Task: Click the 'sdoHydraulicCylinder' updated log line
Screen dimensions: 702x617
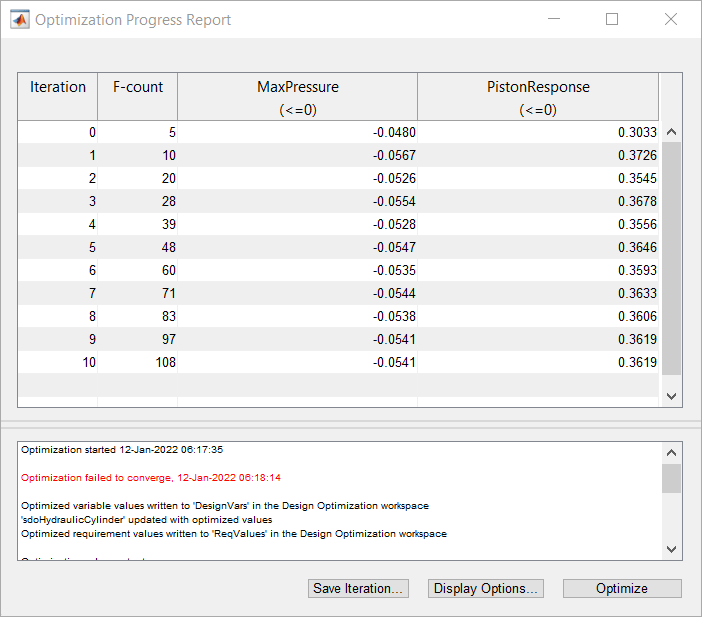Action: coord(146,520)
